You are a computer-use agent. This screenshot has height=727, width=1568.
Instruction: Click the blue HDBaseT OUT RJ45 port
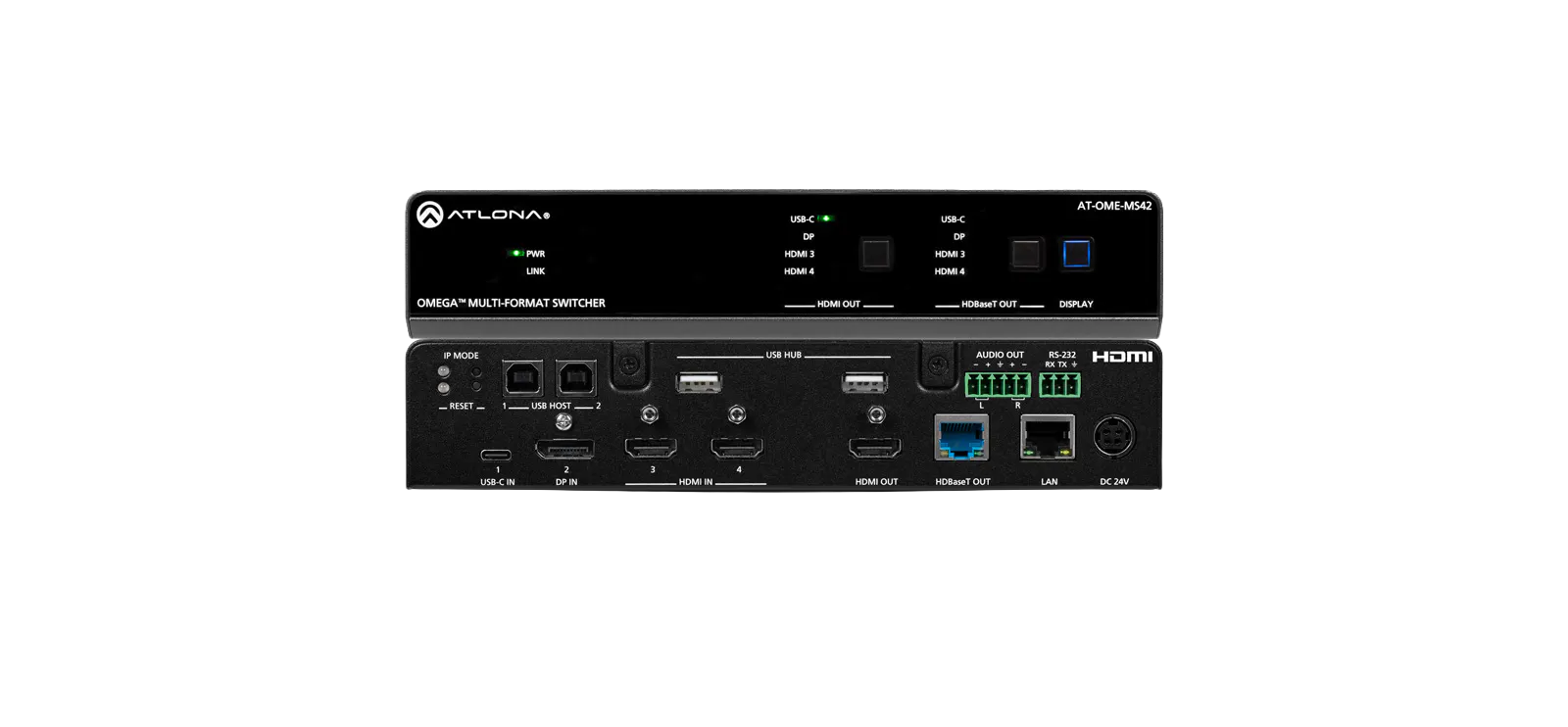pos(962,437)
